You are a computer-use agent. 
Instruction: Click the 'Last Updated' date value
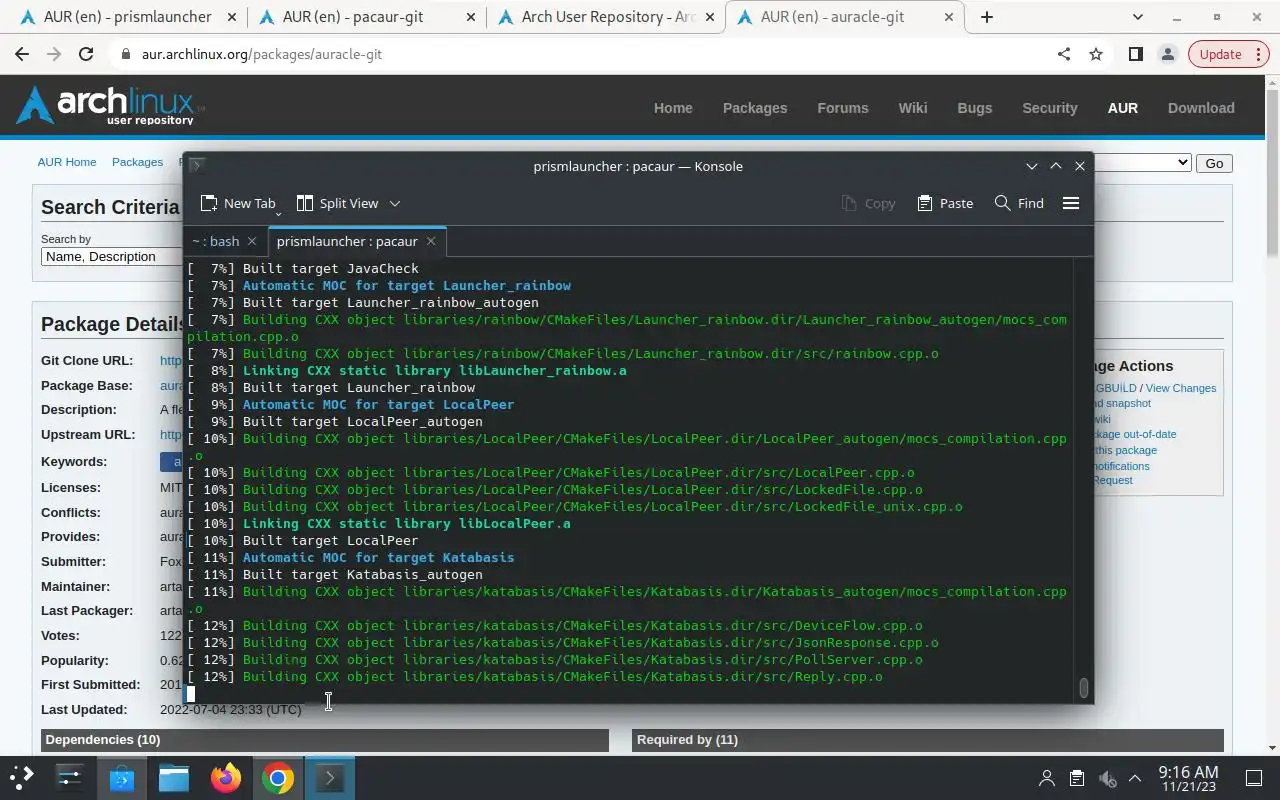pos(230,710)
